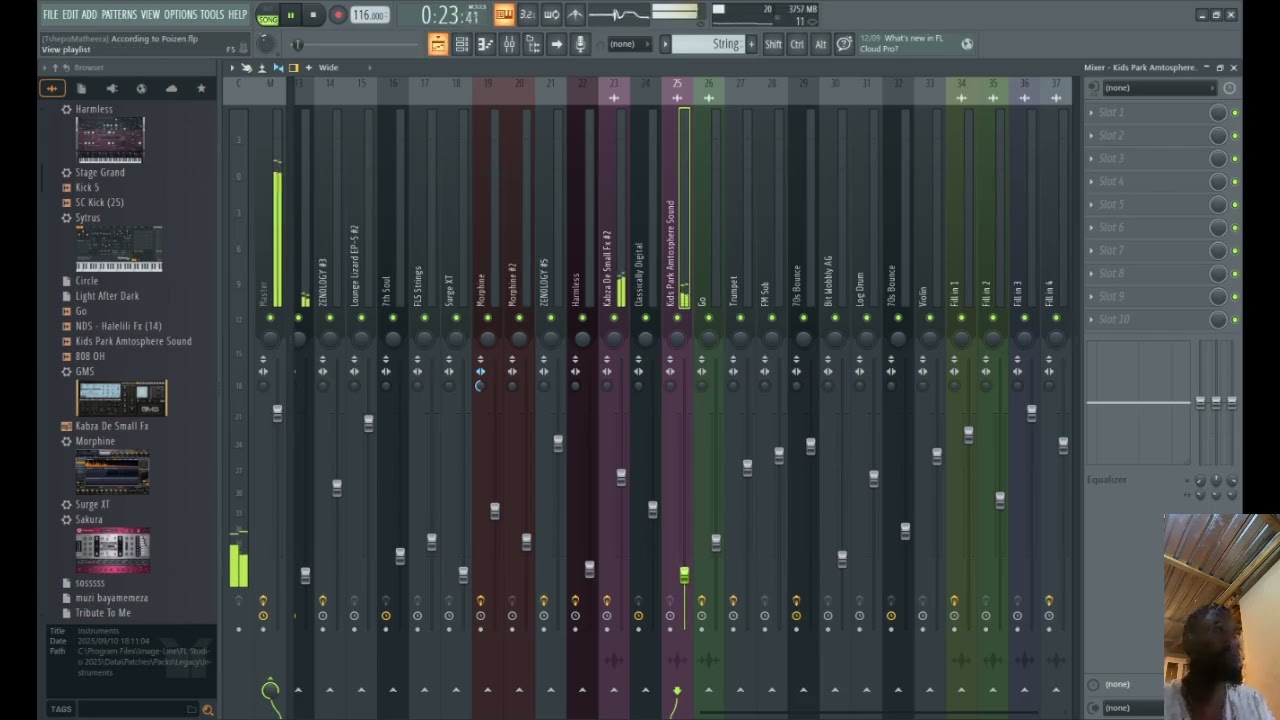This screenshot has height=720, width=1280.
Task: Click the plus icon in mixer toolbar
Action: click(x=308, y=68)
